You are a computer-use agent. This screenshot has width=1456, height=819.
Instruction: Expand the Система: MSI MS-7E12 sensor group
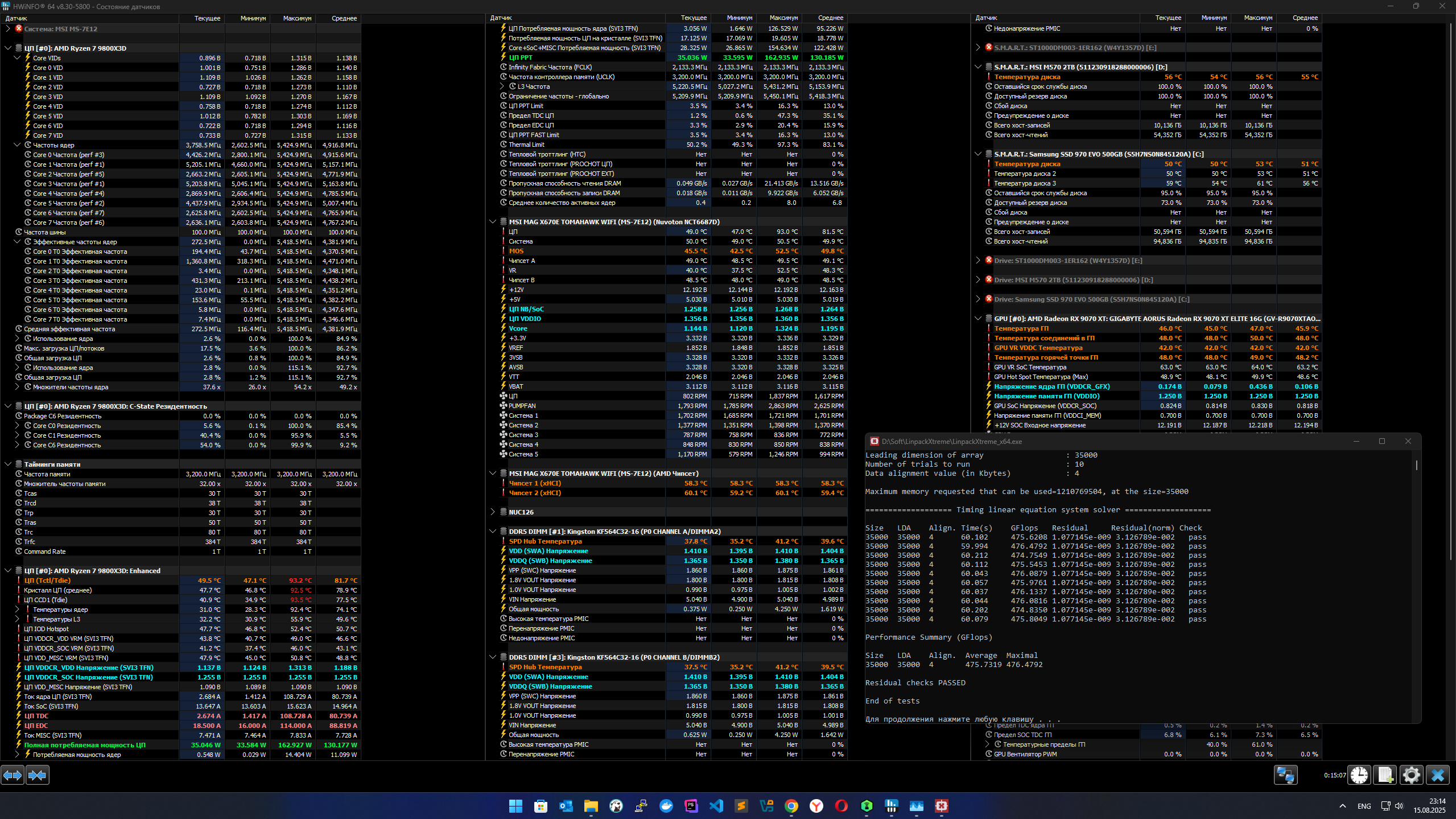(x=8, y=28)
